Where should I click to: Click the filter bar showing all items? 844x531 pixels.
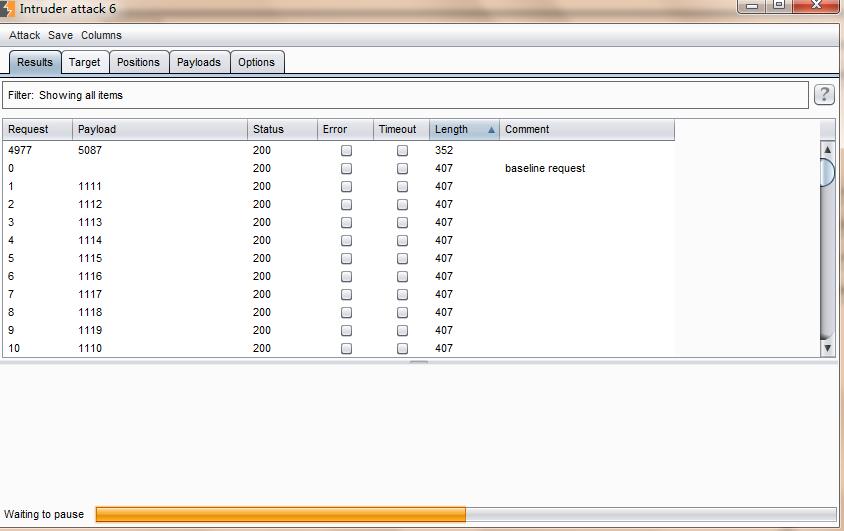point(405,95)
